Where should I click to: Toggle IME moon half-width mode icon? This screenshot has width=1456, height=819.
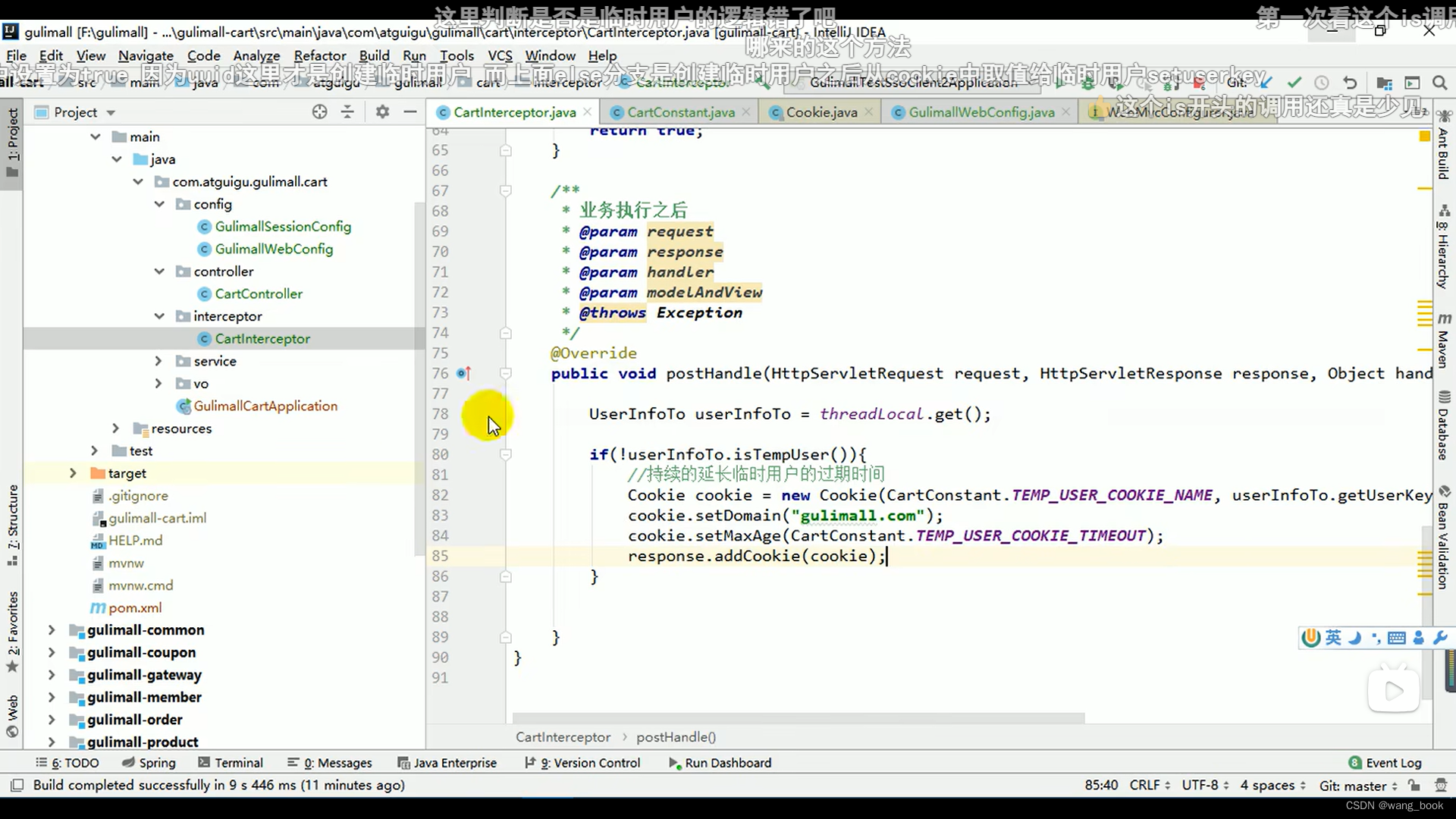[1355, 638]
